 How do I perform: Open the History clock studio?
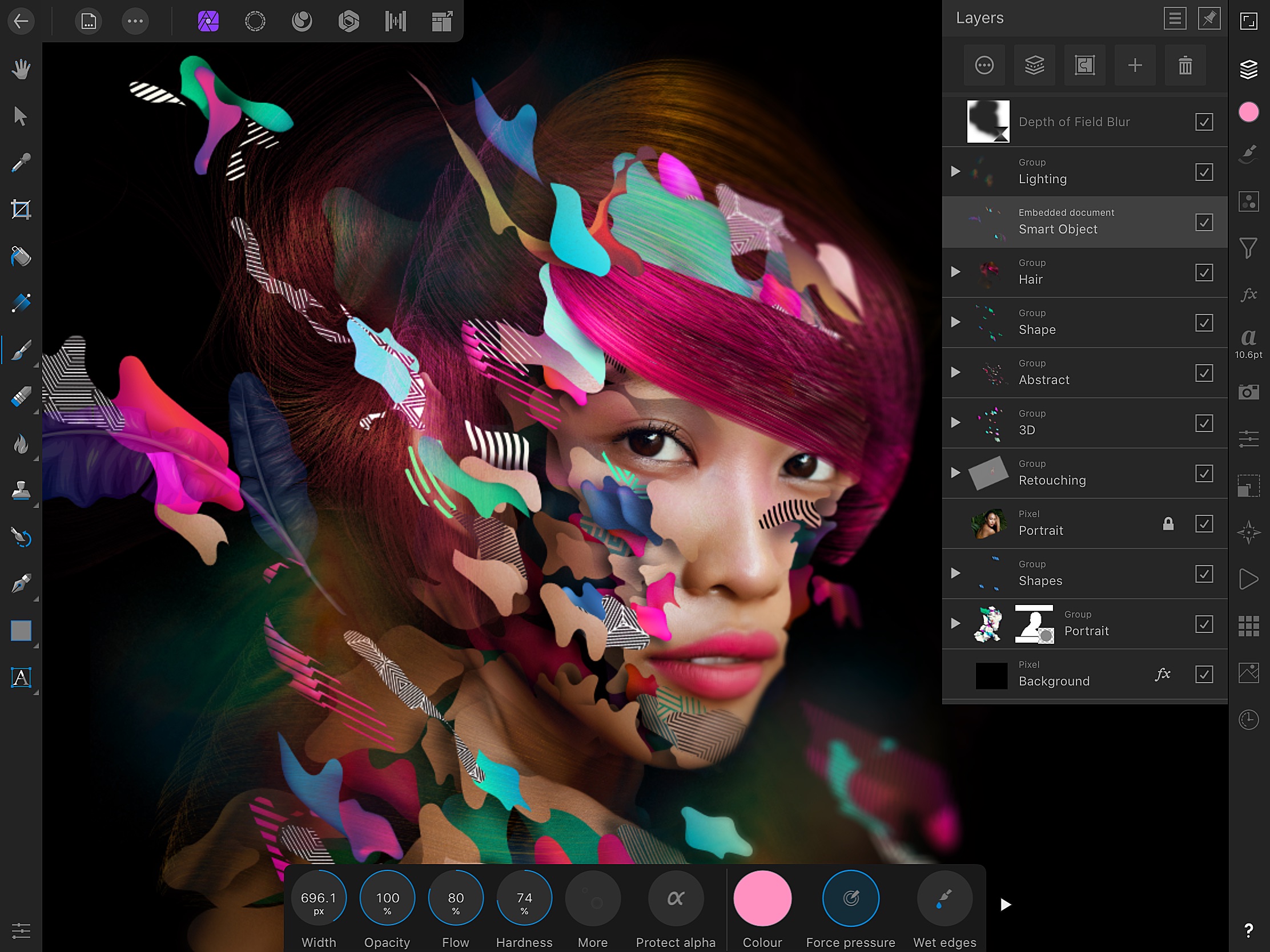(1249, 720)
